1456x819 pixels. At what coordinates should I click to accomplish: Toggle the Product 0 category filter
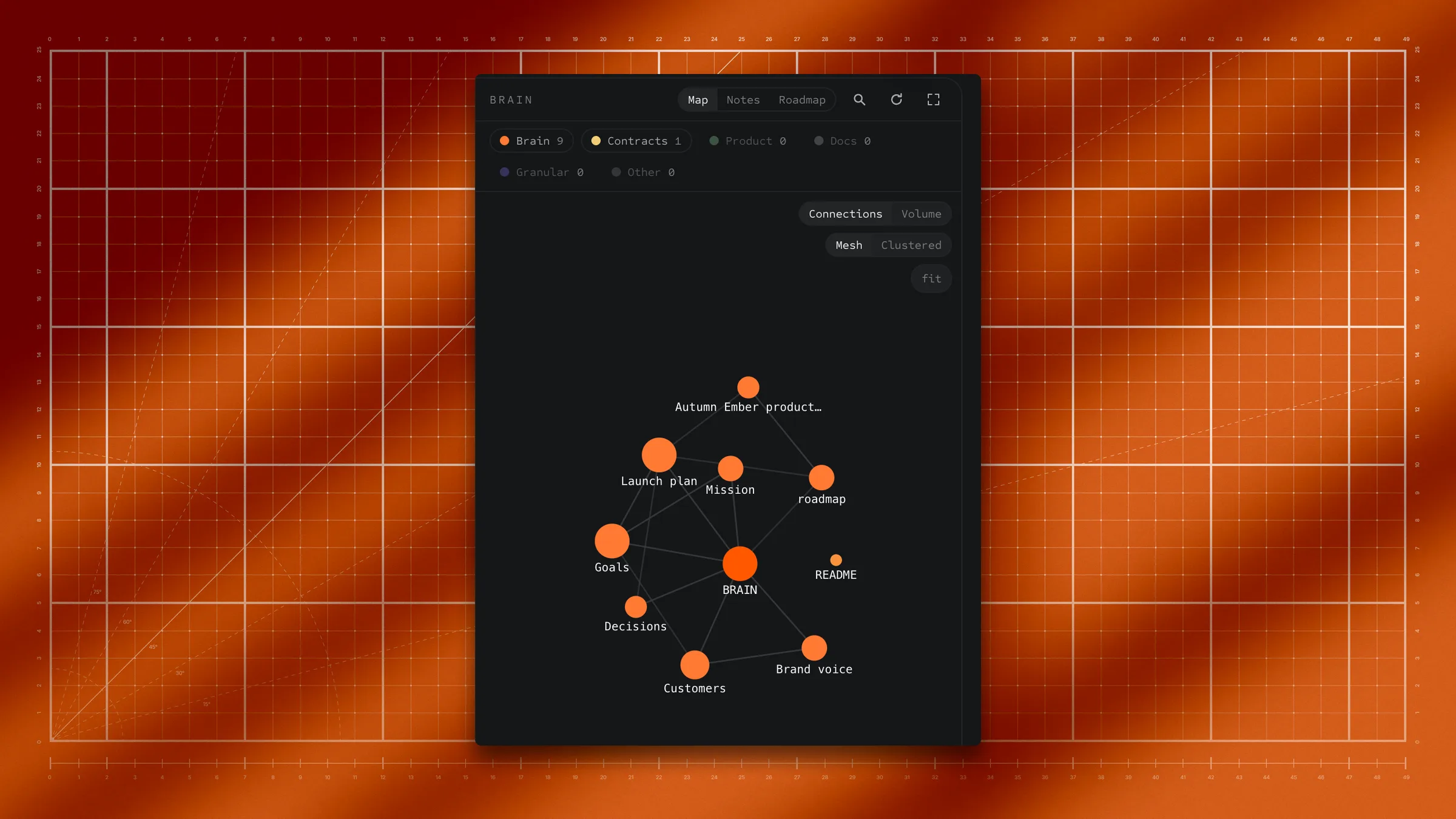click(747, 141)
